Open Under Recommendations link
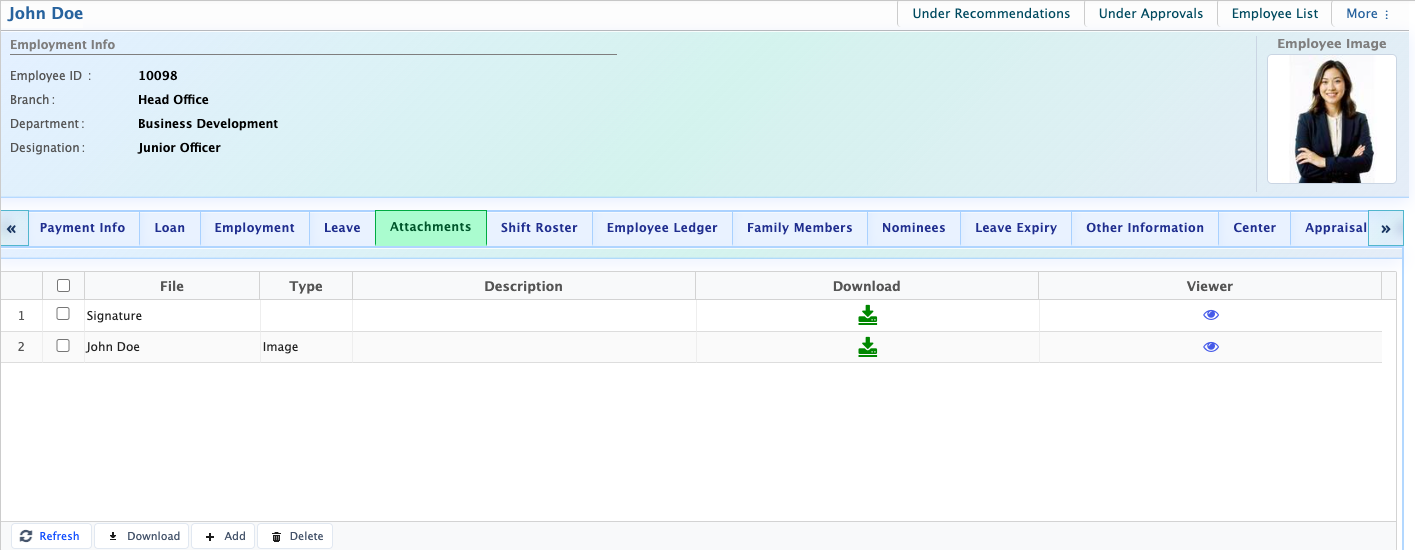This screenshot has width=1415, height=550. 991,14
